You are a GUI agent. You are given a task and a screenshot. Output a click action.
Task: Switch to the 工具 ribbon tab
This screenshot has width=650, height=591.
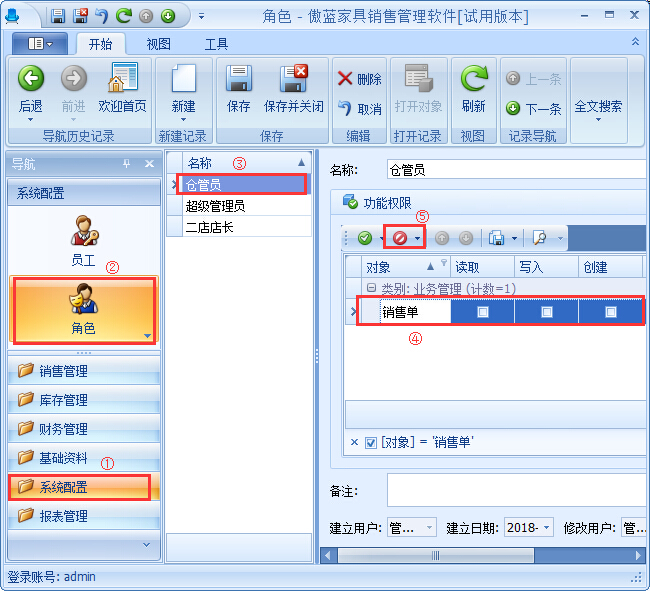point(216,44)
